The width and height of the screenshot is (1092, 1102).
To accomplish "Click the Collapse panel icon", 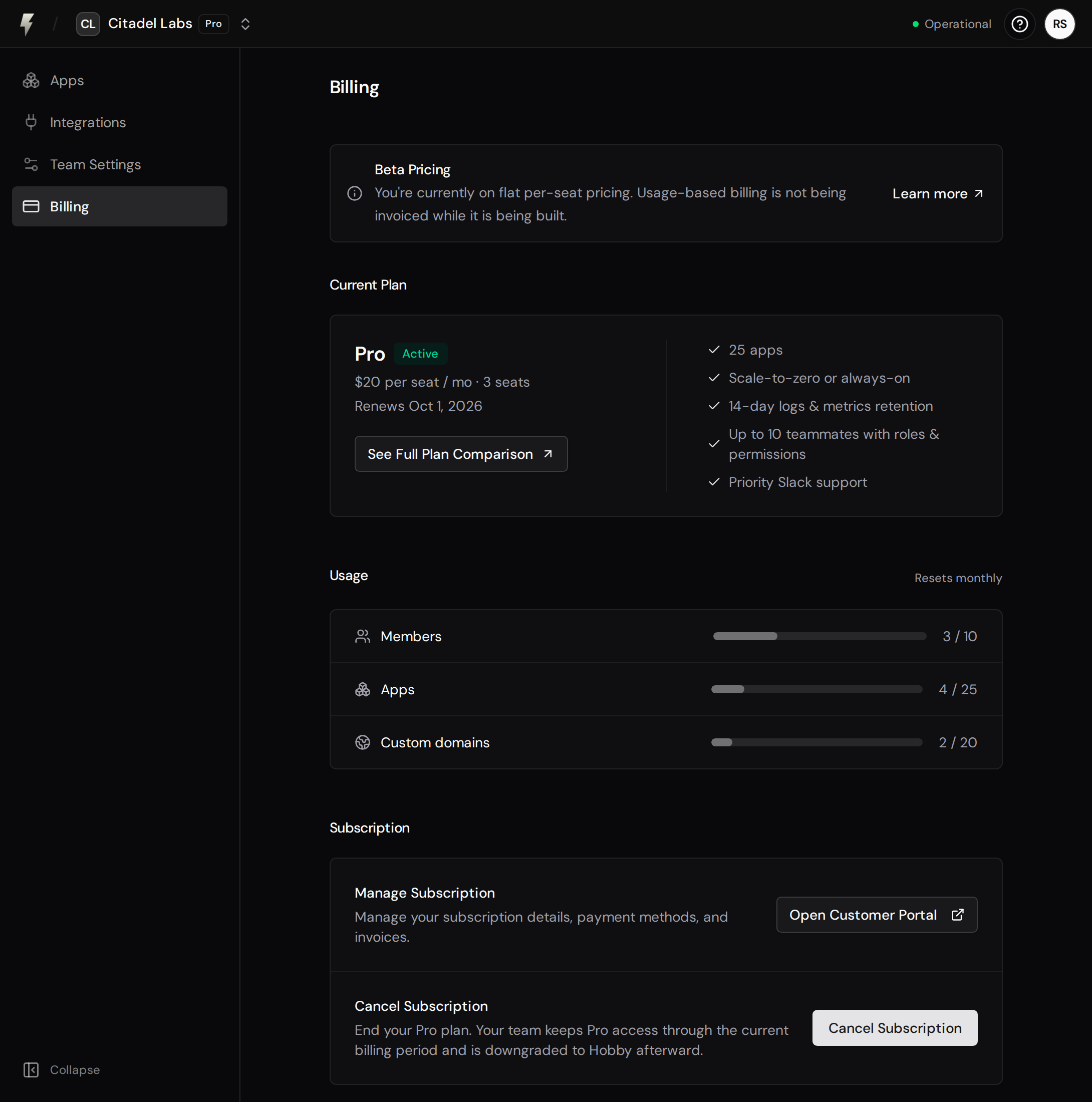I will pyautogui.click(x=31, y=1070).
